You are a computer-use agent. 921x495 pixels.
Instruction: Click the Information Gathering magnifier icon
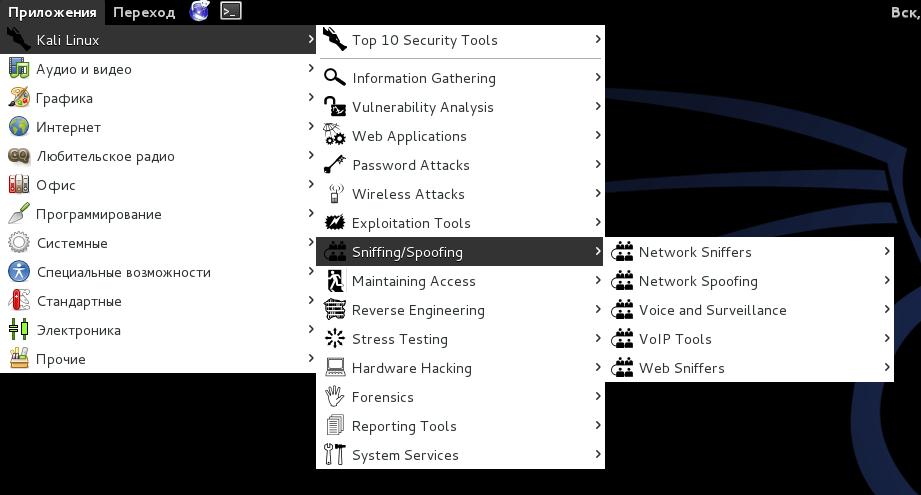click(335, 78)
